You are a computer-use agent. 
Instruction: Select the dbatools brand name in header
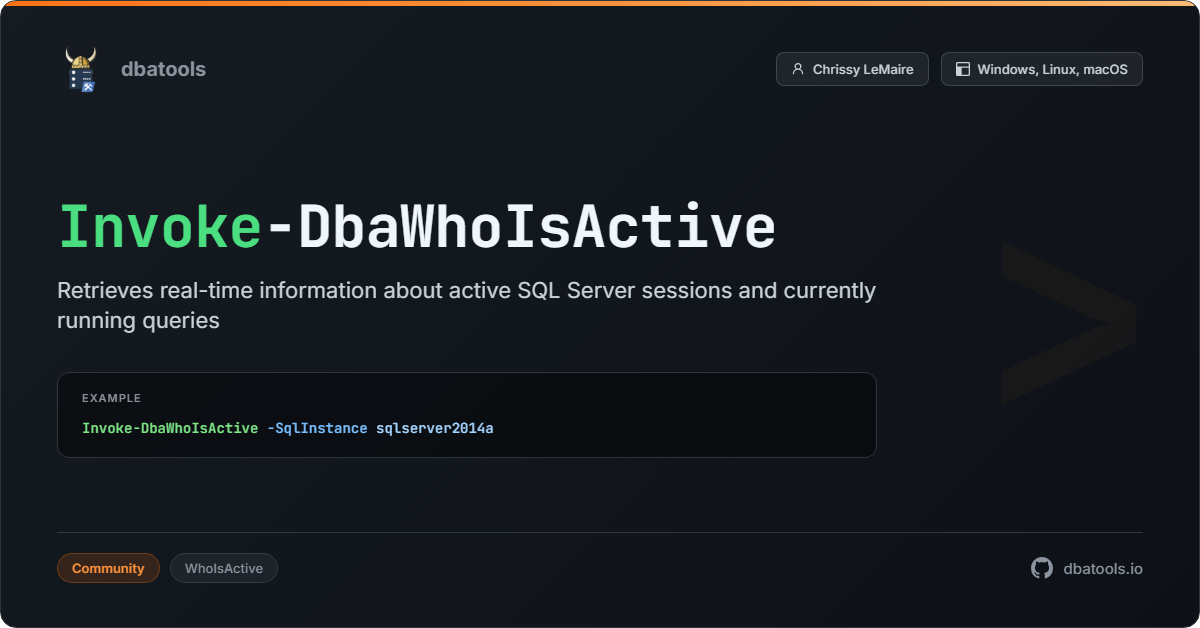[x=163, y=69]
